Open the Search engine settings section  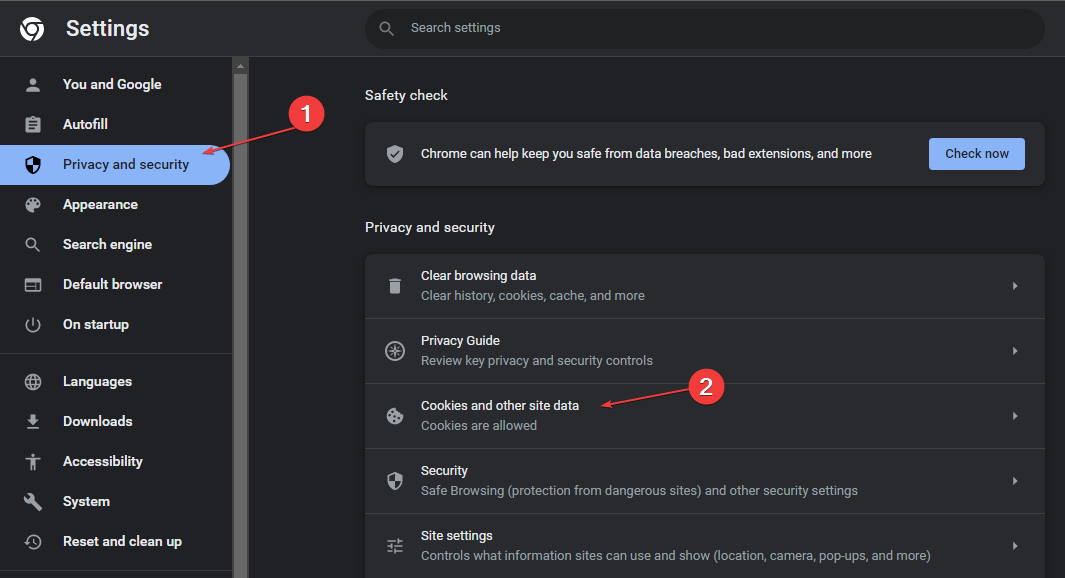107,245
